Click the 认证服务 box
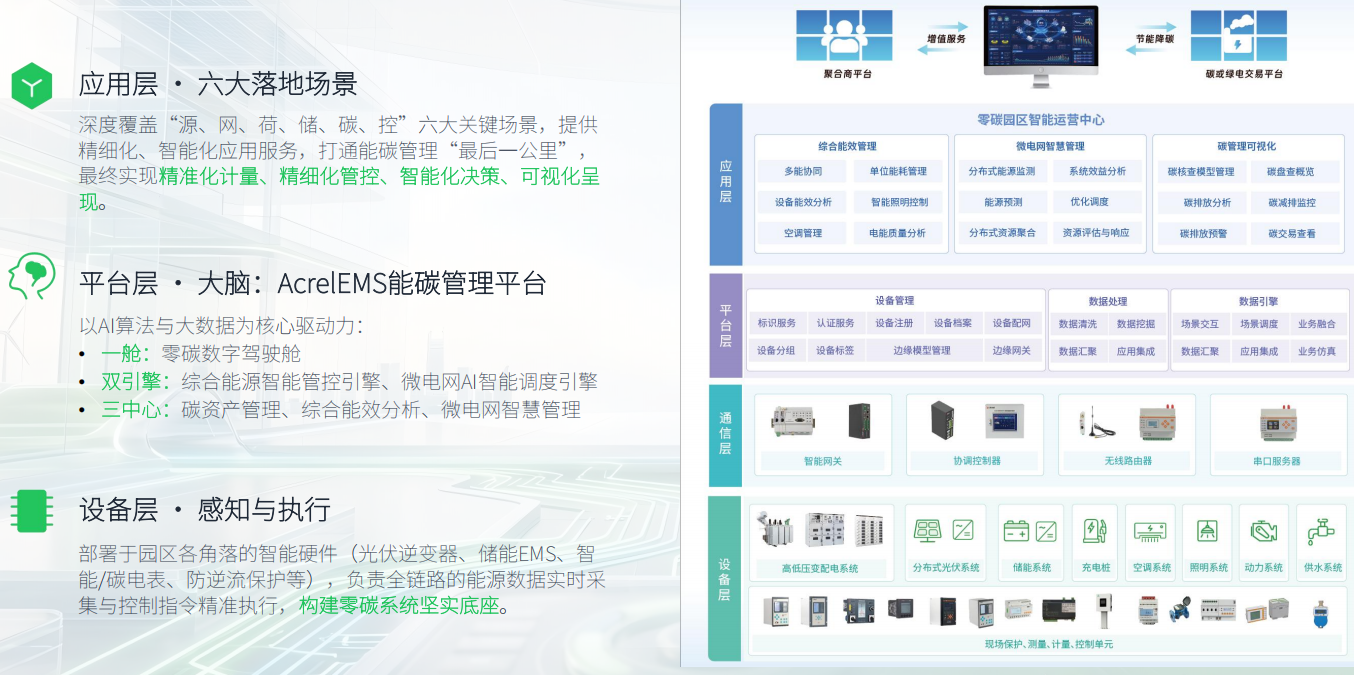The height and width of the screenshot is (675, 1354). 835,323
